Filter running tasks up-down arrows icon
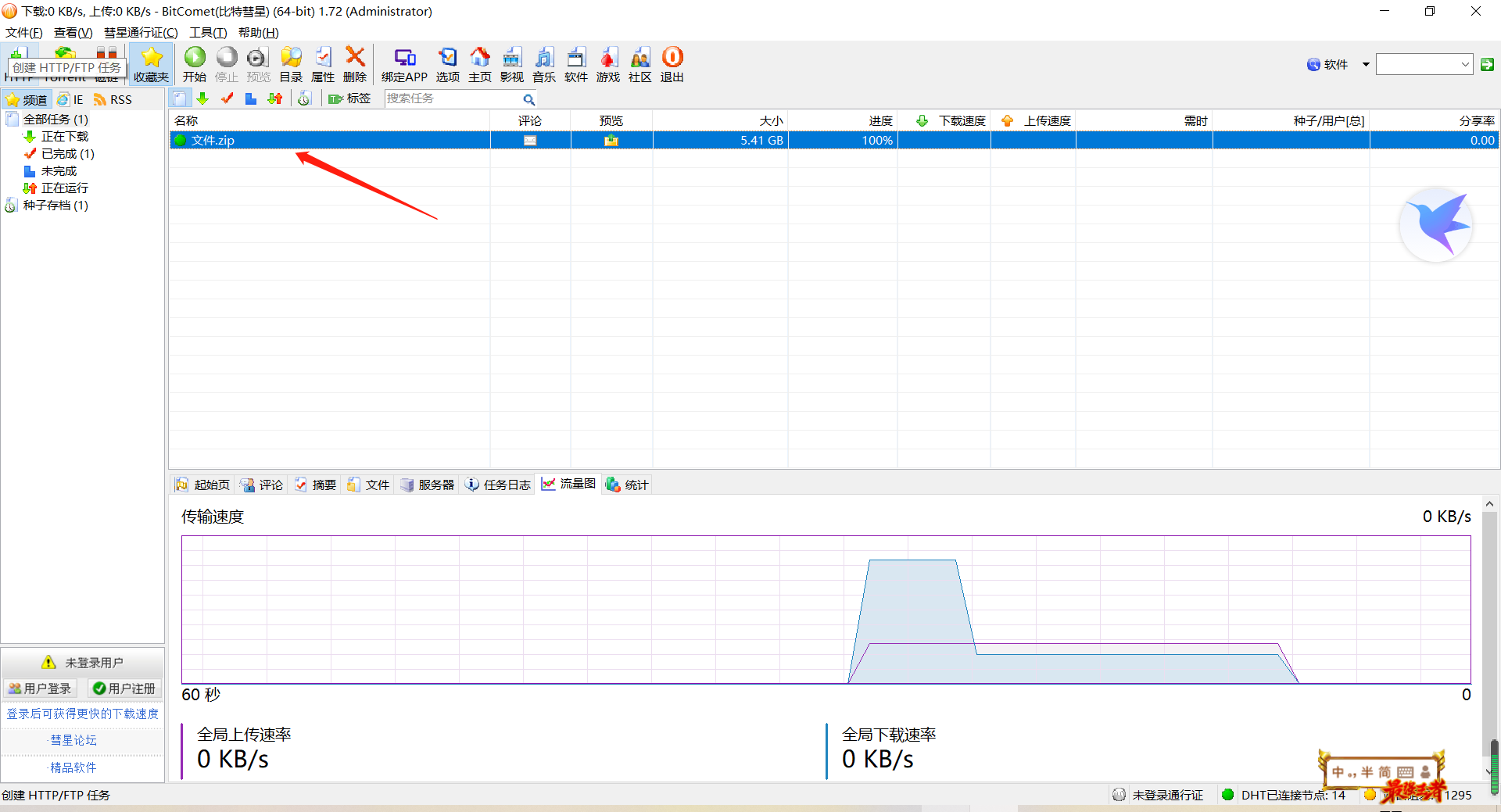 [x=275, y=98]
